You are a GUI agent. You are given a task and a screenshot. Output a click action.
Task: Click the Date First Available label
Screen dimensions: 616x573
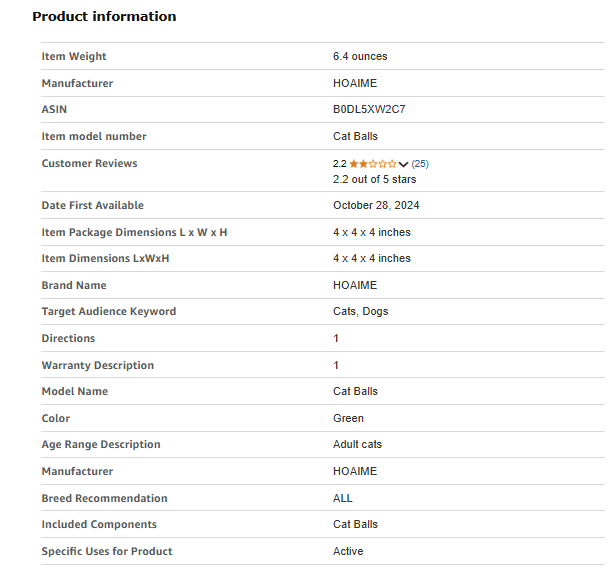tap(93, 205)
